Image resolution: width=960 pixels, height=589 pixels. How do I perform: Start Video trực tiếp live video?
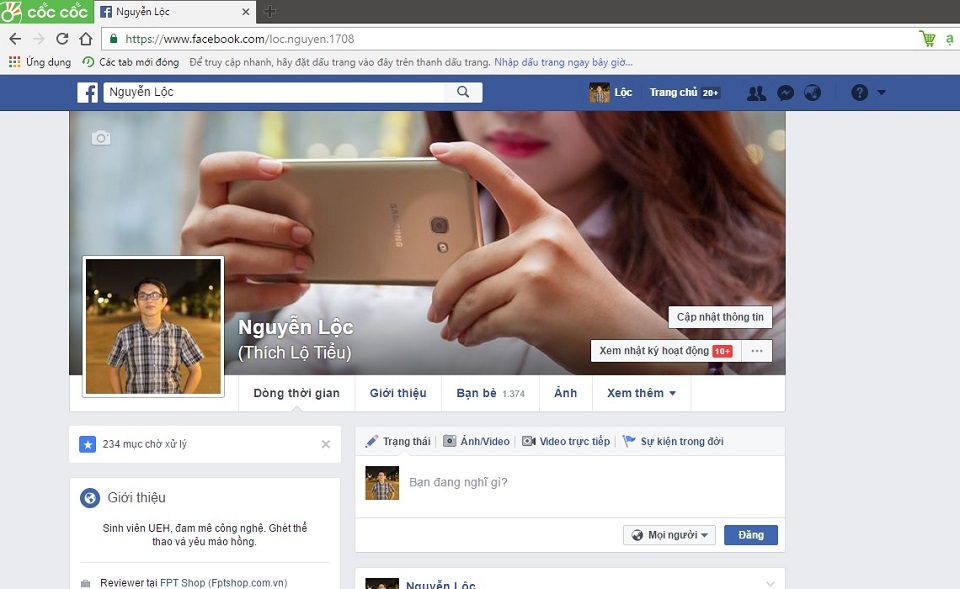pyautogui.click(x=566, y=441)
